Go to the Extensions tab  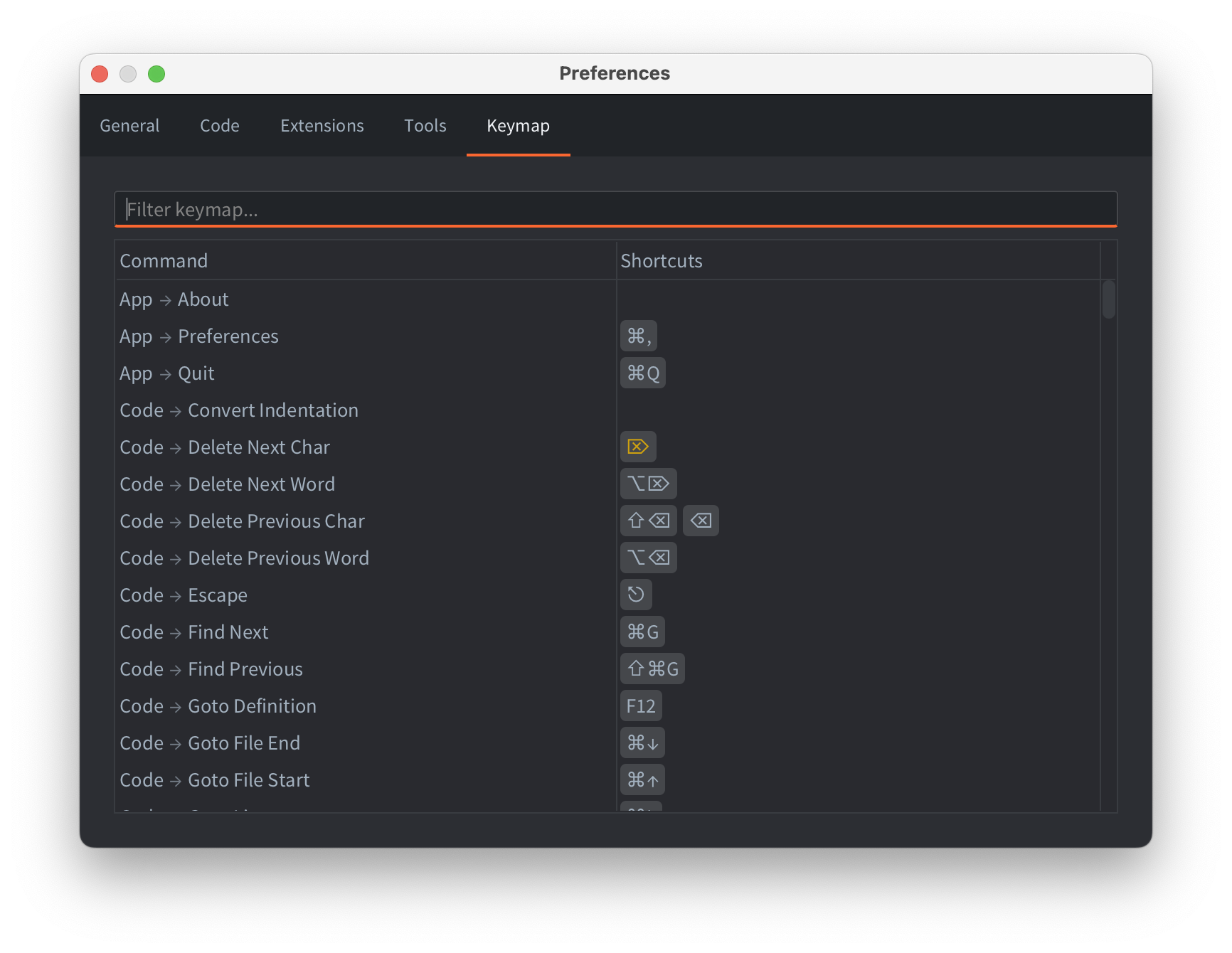[x=322, y=126]
